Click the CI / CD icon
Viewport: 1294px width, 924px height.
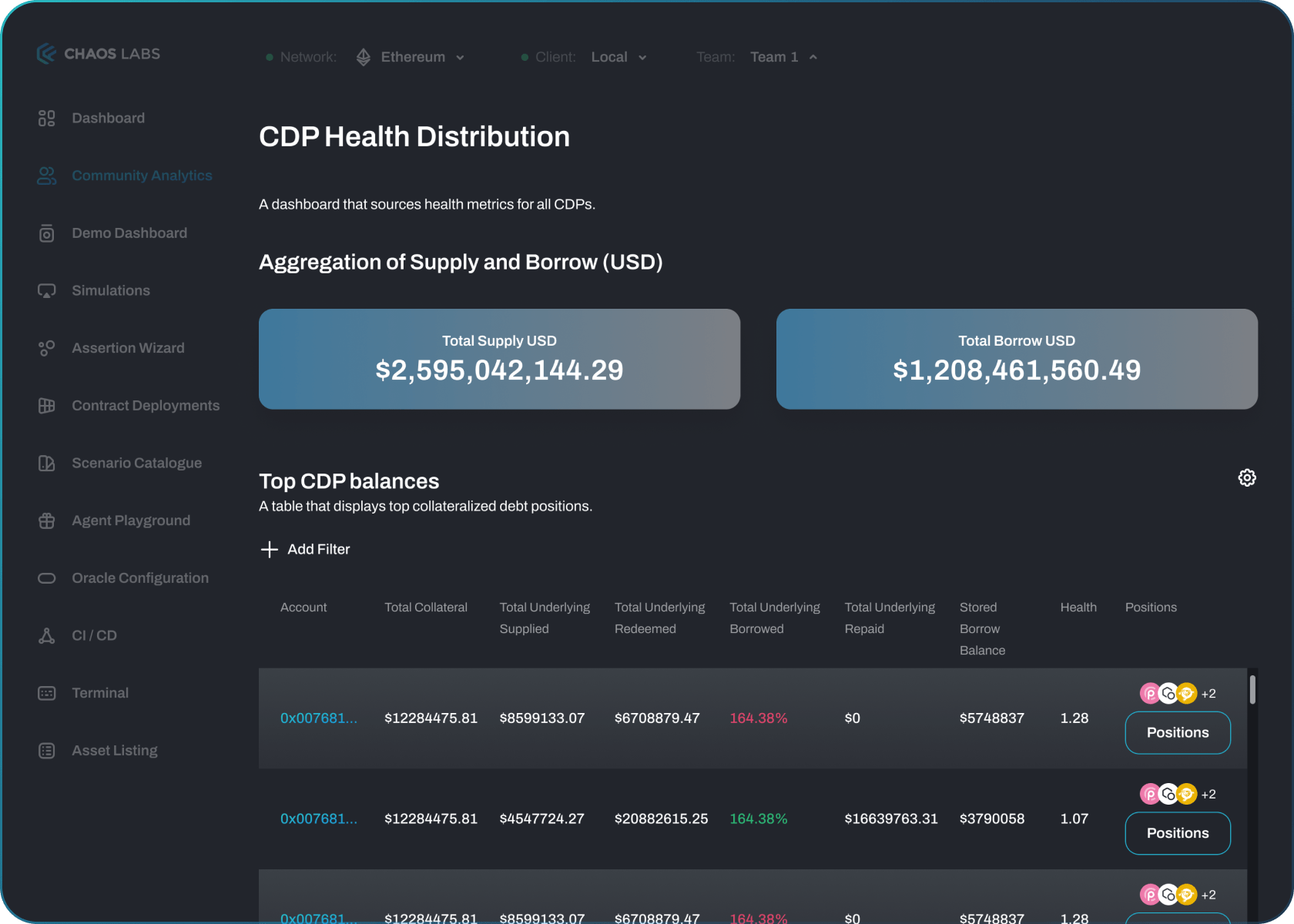click(x=46, y=635)
